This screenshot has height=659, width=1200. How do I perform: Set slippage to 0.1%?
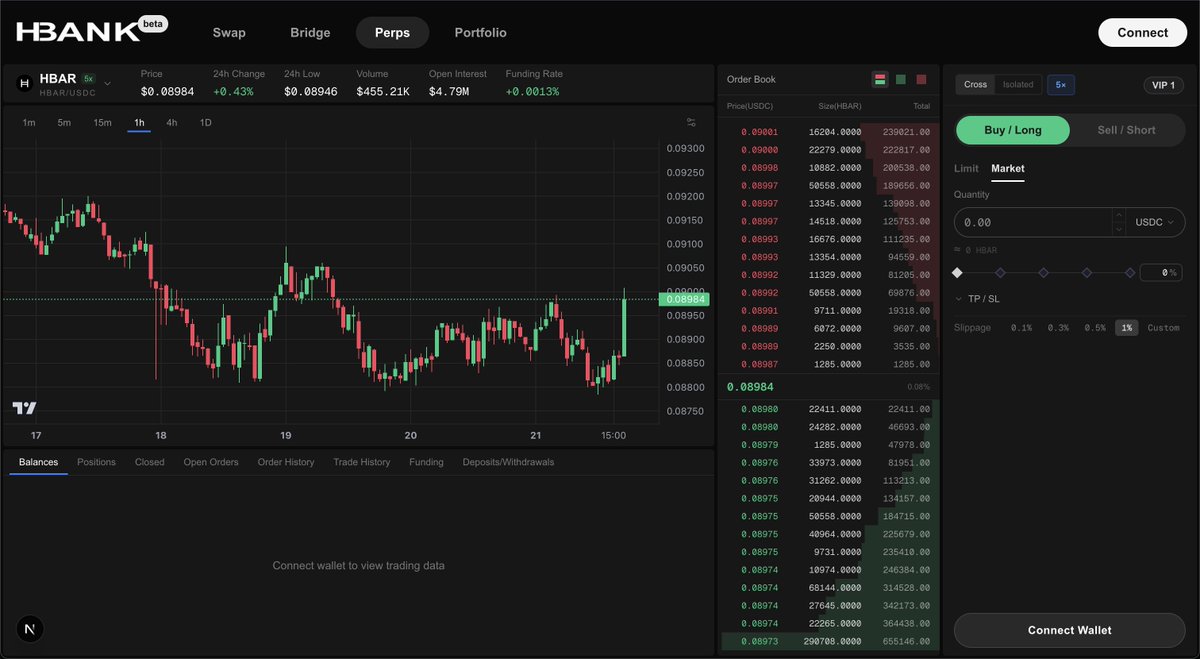(1021, 328)
